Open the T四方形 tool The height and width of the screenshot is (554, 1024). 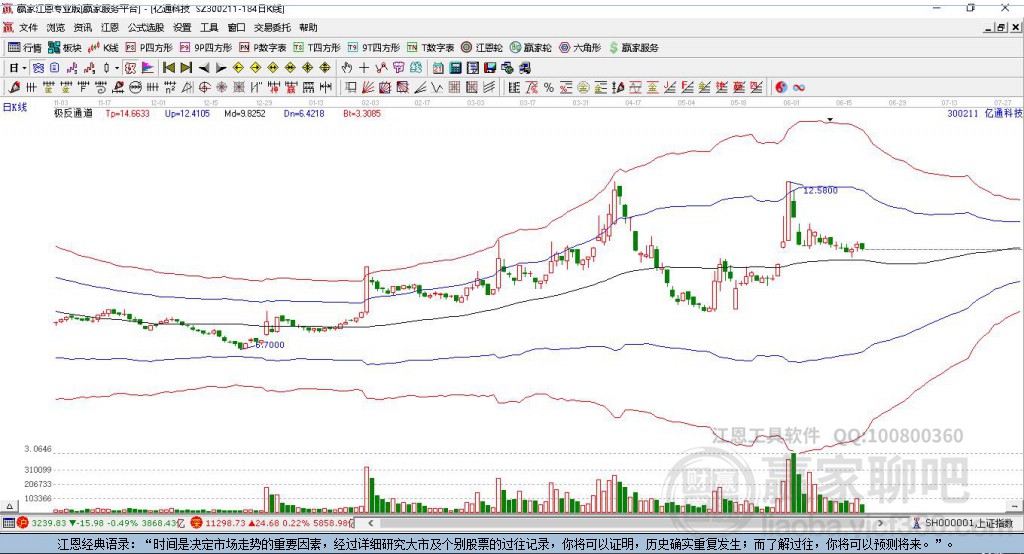click(317, 48)
